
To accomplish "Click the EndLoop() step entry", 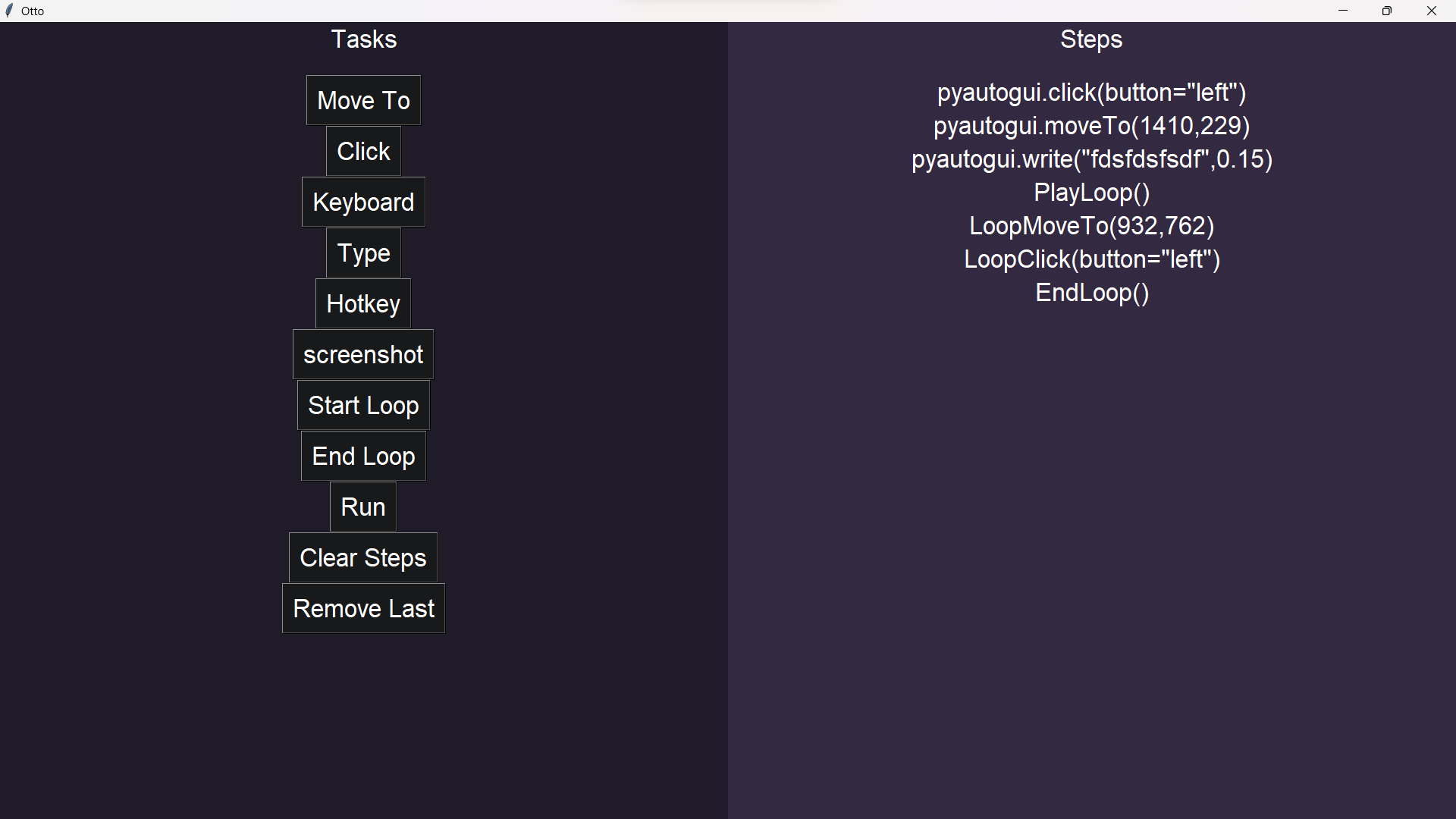I will pos(1091,293).
